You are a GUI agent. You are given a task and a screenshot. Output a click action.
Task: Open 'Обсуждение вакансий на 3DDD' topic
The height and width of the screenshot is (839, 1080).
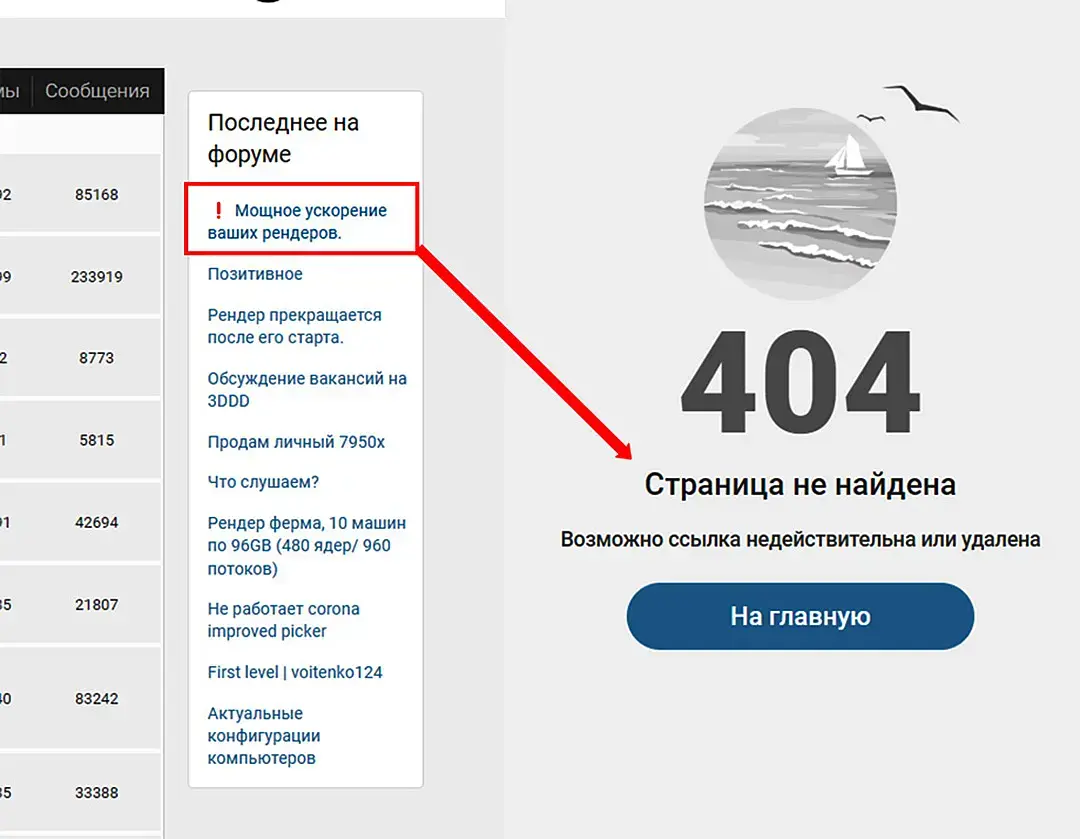307,389
